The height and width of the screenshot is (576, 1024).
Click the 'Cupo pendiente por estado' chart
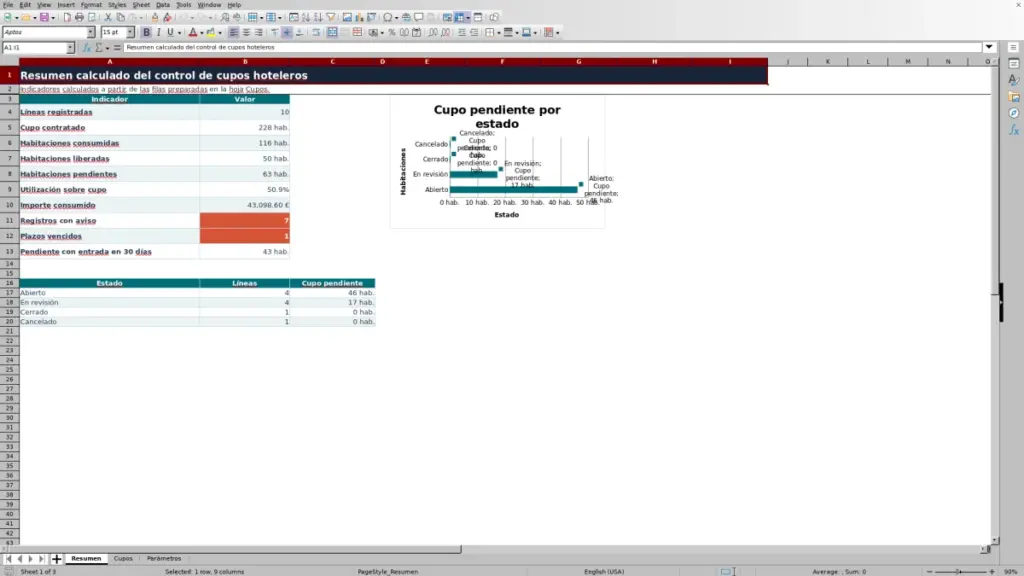[497, 162]
